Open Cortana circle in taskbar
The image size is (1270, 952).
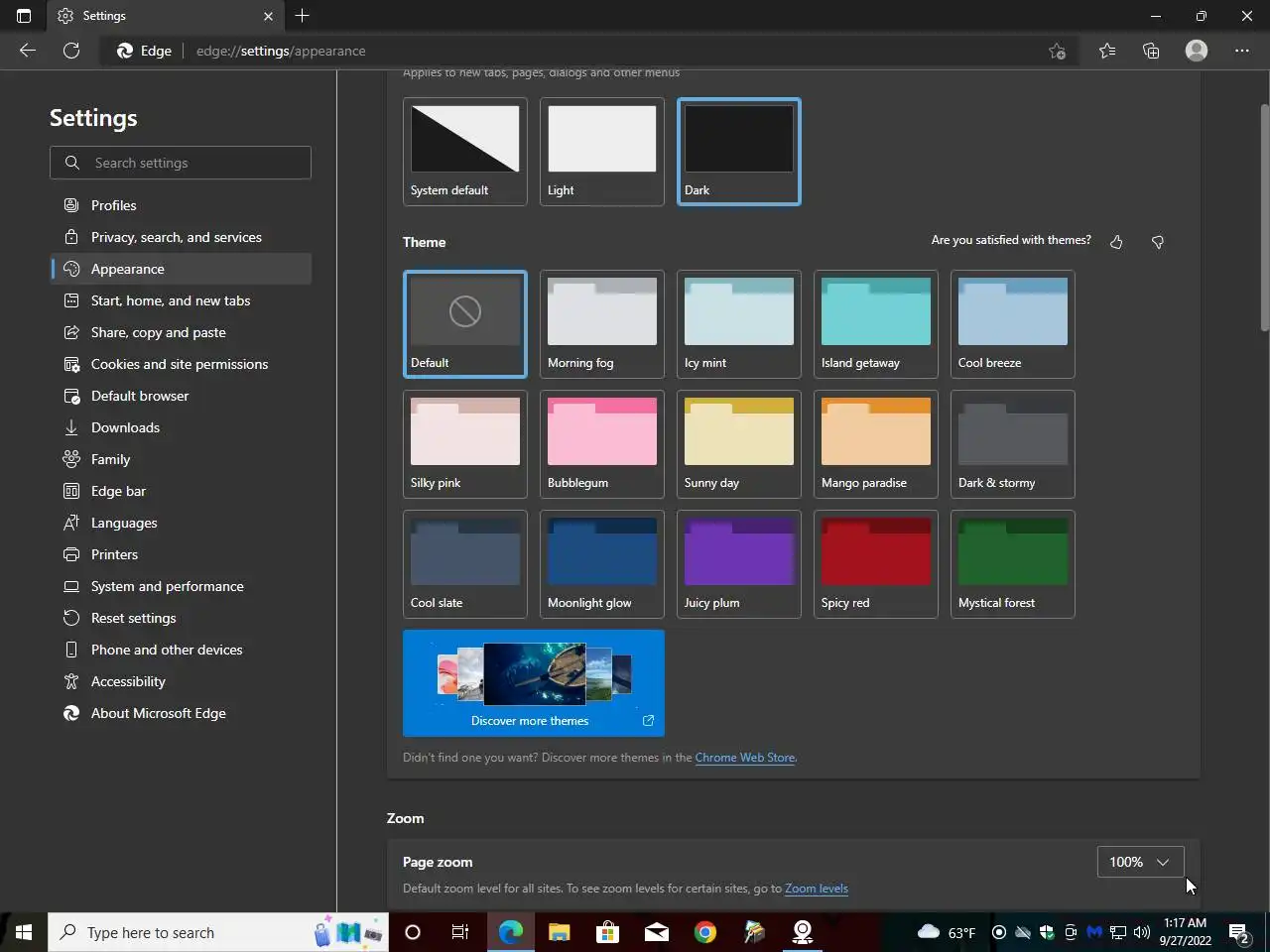(413, 932)
